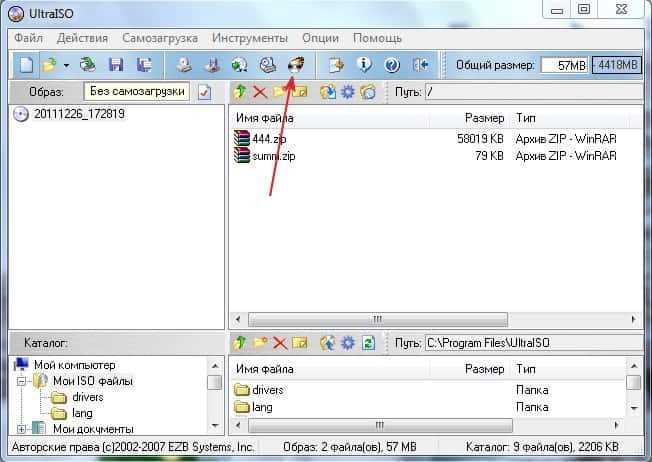Open the Опции menu
This screenshot has width=652, height=462.
pos(320,38)
